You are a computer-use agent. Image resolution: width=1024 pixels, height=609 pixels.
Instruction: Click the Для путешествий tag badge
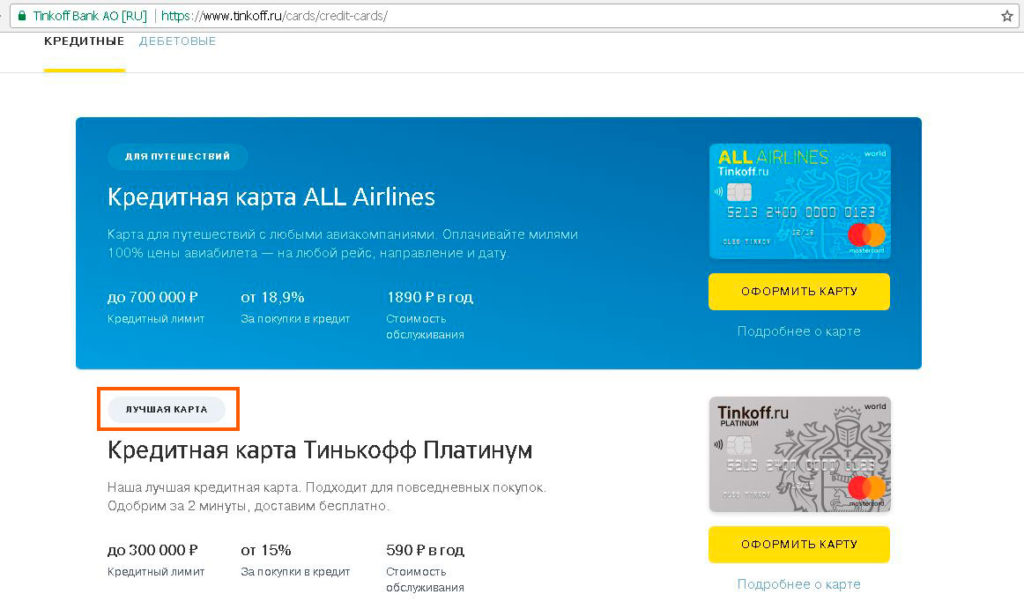[177, 157]
